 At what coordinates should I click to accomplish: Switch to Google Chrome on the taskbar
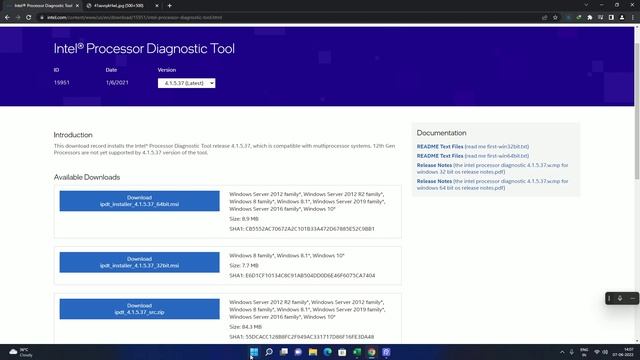pos(371,352)
